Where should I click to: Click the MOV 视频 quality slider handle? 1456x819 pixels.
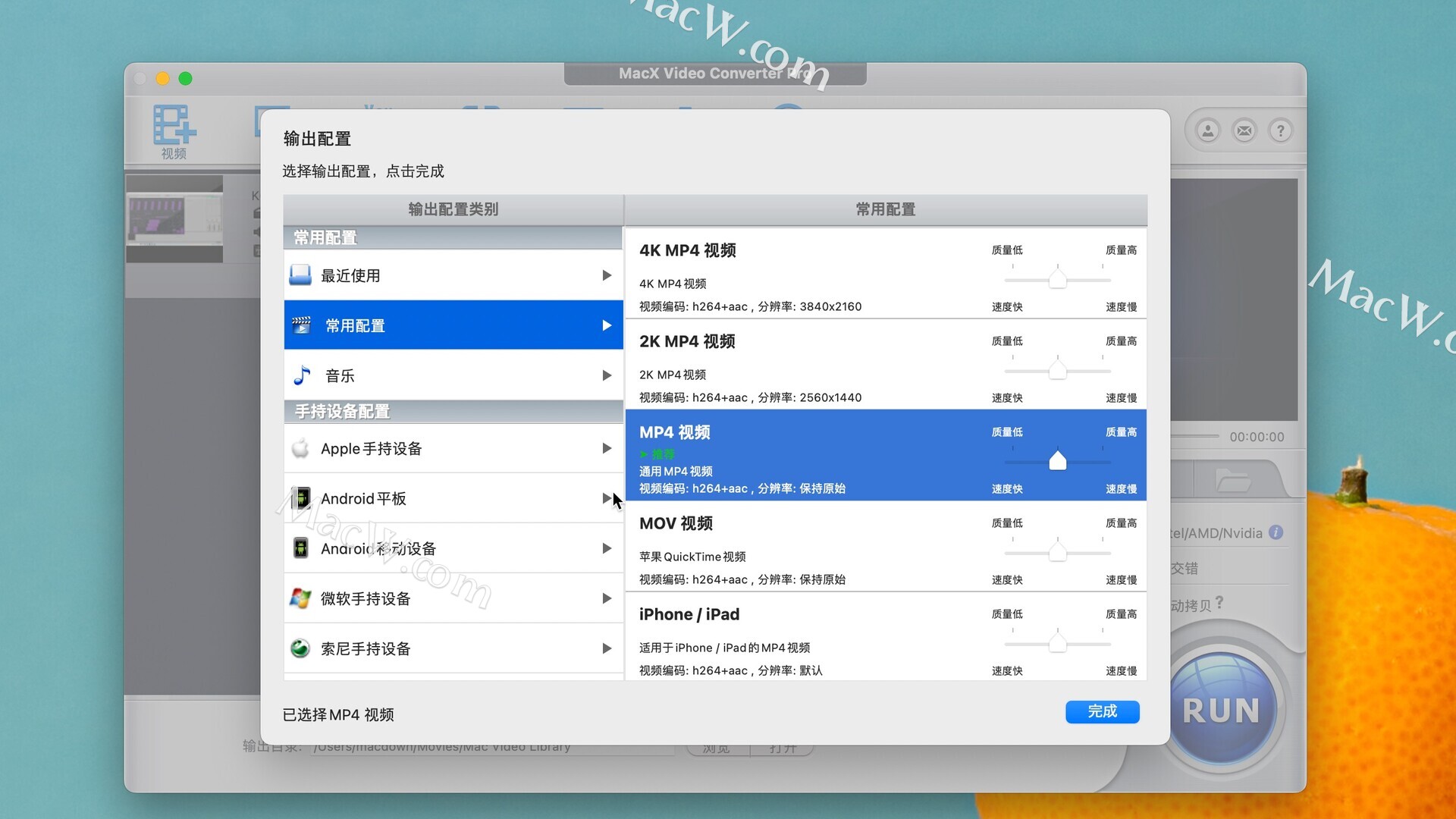[1057, 552]
